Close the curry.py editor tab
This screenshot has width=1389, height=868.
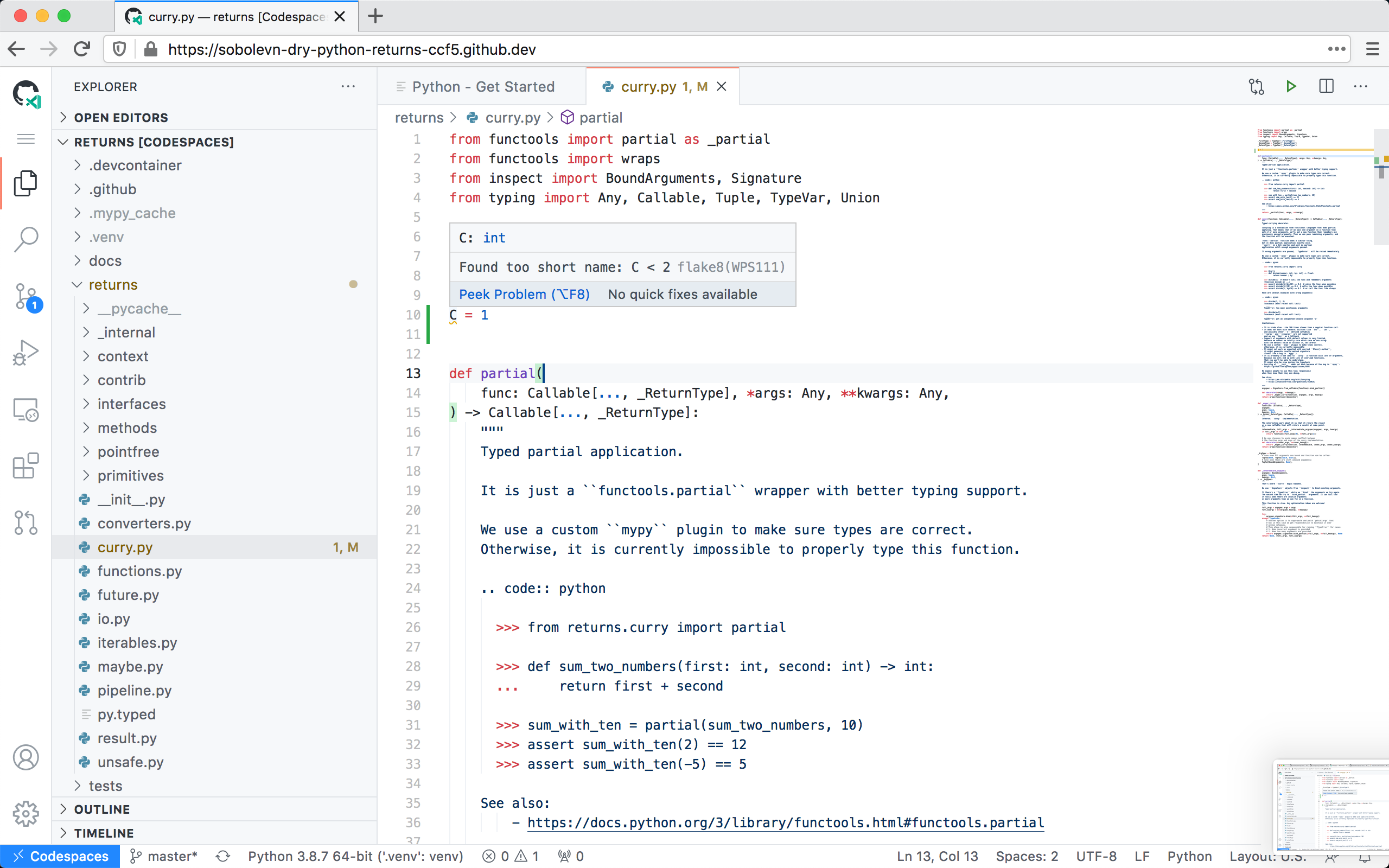(722, 86)
